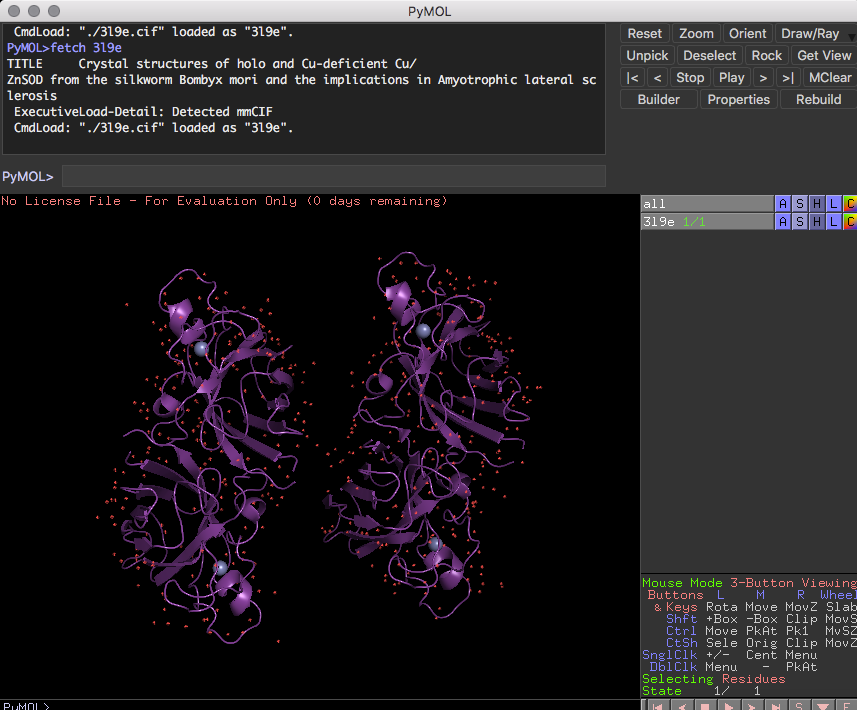Click the 'Buttons L M R Wheel' header row
Screen dimensions: 857x710
[752, 595]
